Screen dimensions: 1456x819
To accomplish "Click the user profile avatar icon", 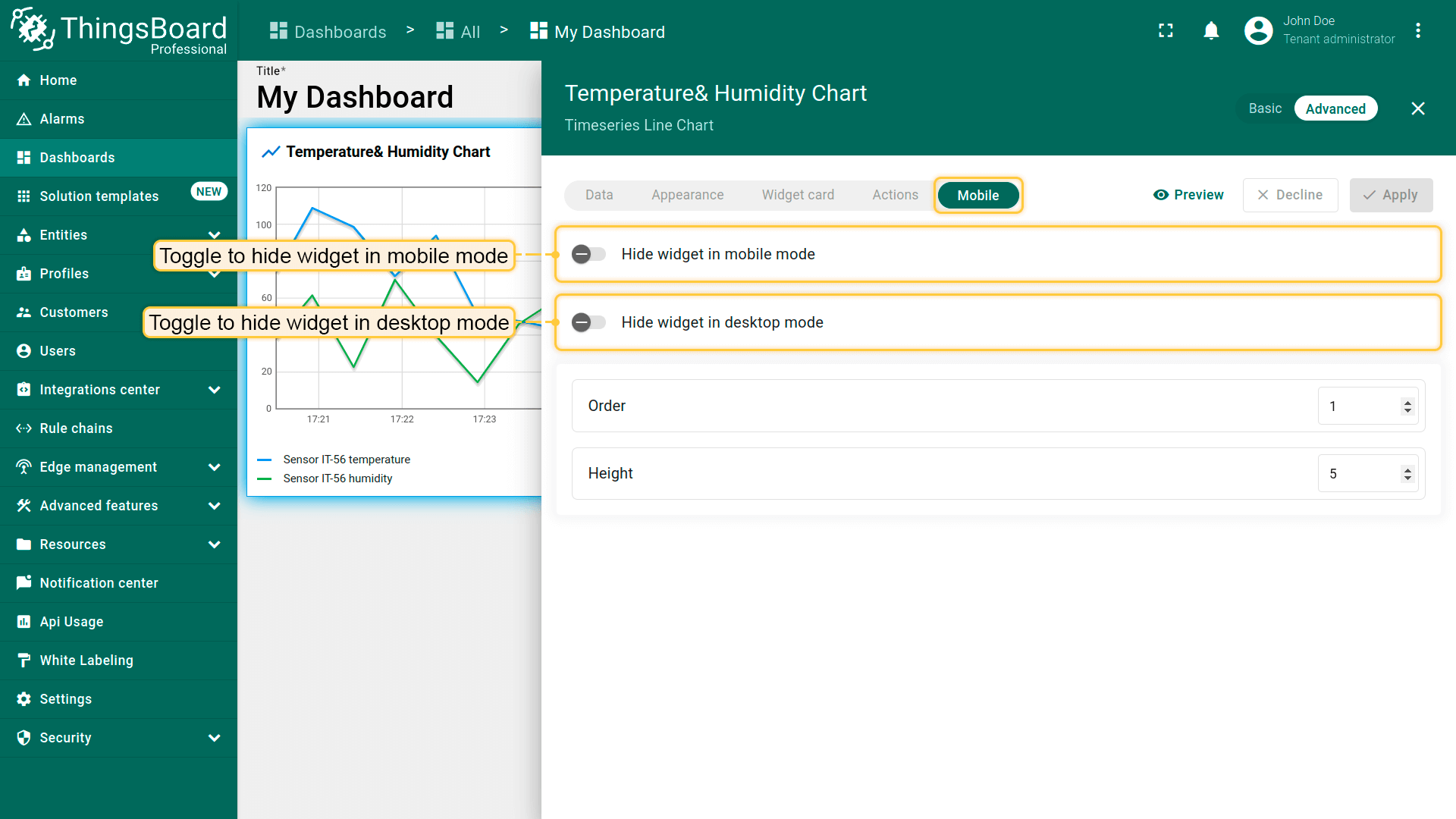I will [x=1258, y=31].
